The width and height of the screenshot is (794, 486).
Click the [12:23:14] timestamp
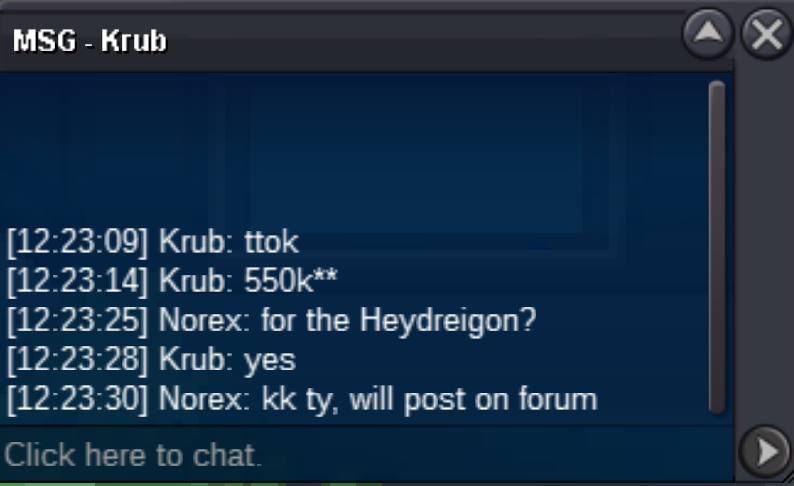click(x=77, y=281)
